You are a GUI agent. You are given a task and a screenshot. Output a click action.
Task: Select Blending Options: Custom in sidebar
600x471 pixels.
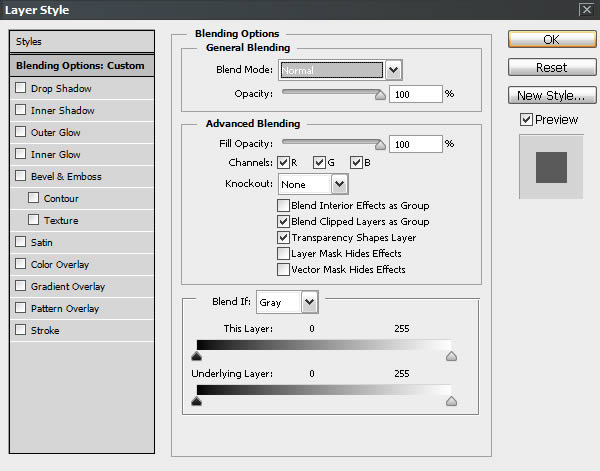(x=80, y=66)
